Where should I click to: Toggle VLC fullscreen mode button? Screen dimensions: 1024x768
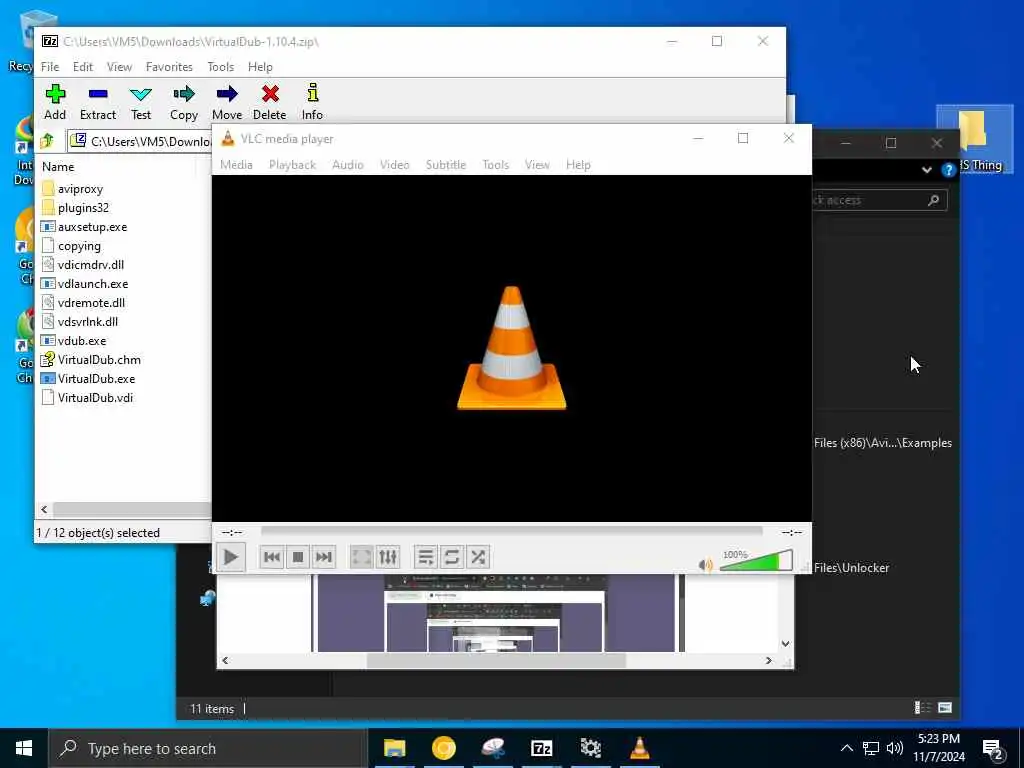pyautogui.click(x=361, y=557)
